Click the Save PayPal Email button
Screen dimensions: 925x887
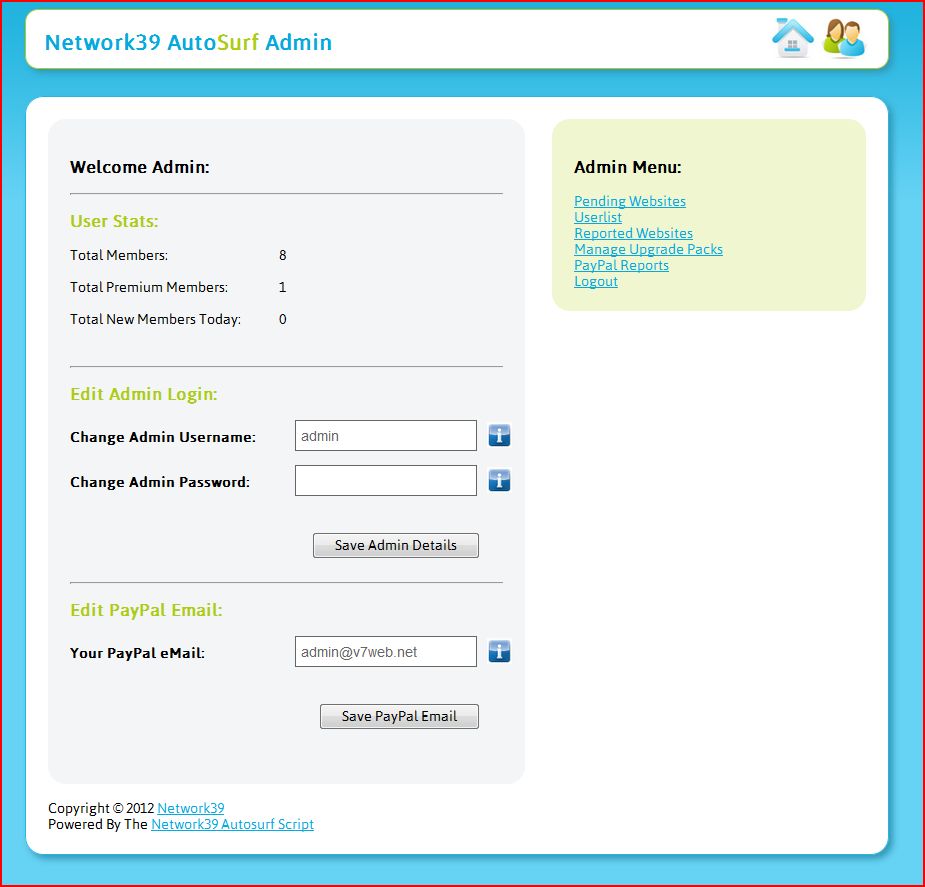coord(399,716)
